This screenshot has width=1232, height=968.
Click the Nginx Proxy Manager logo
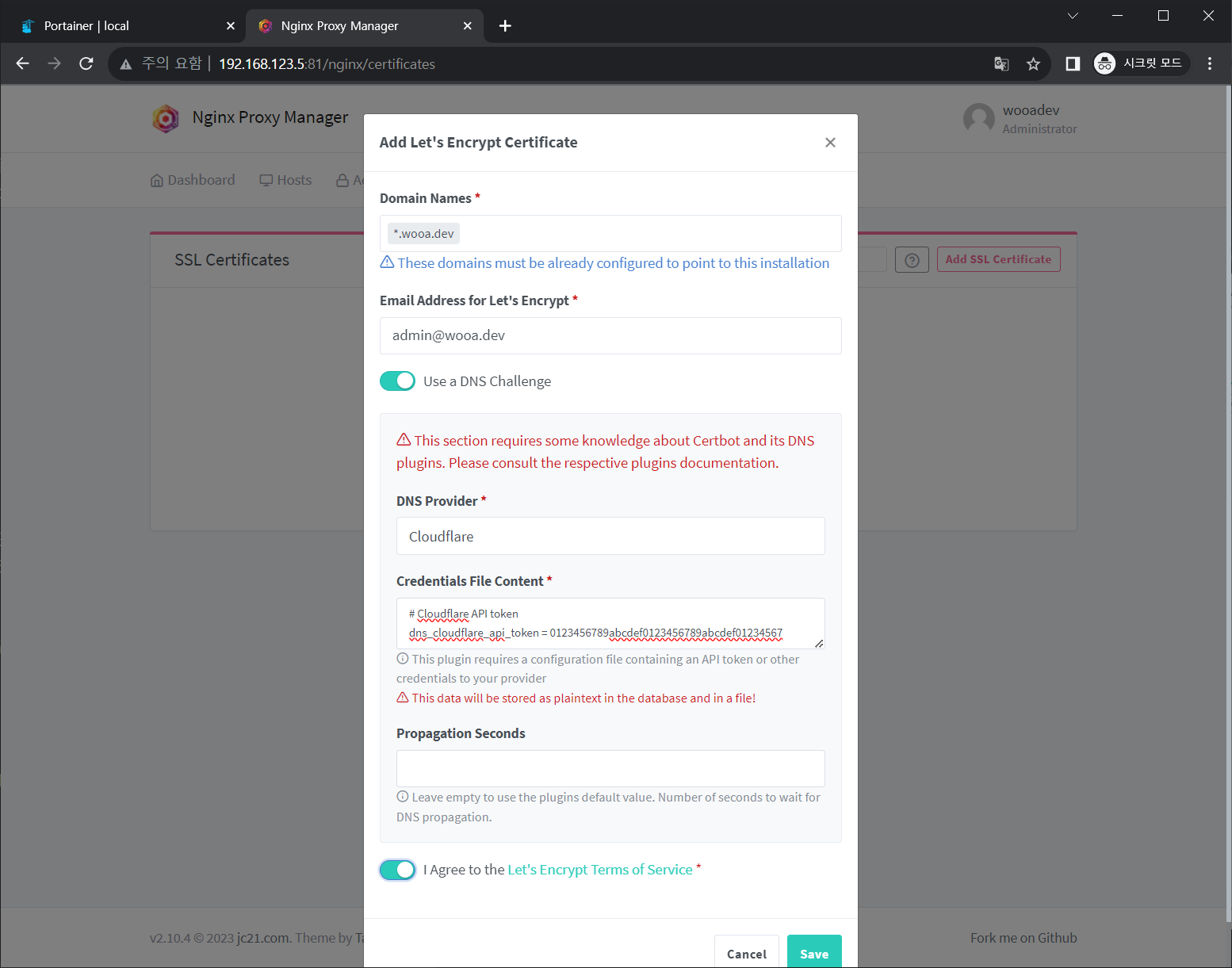[x=166, y=118]
